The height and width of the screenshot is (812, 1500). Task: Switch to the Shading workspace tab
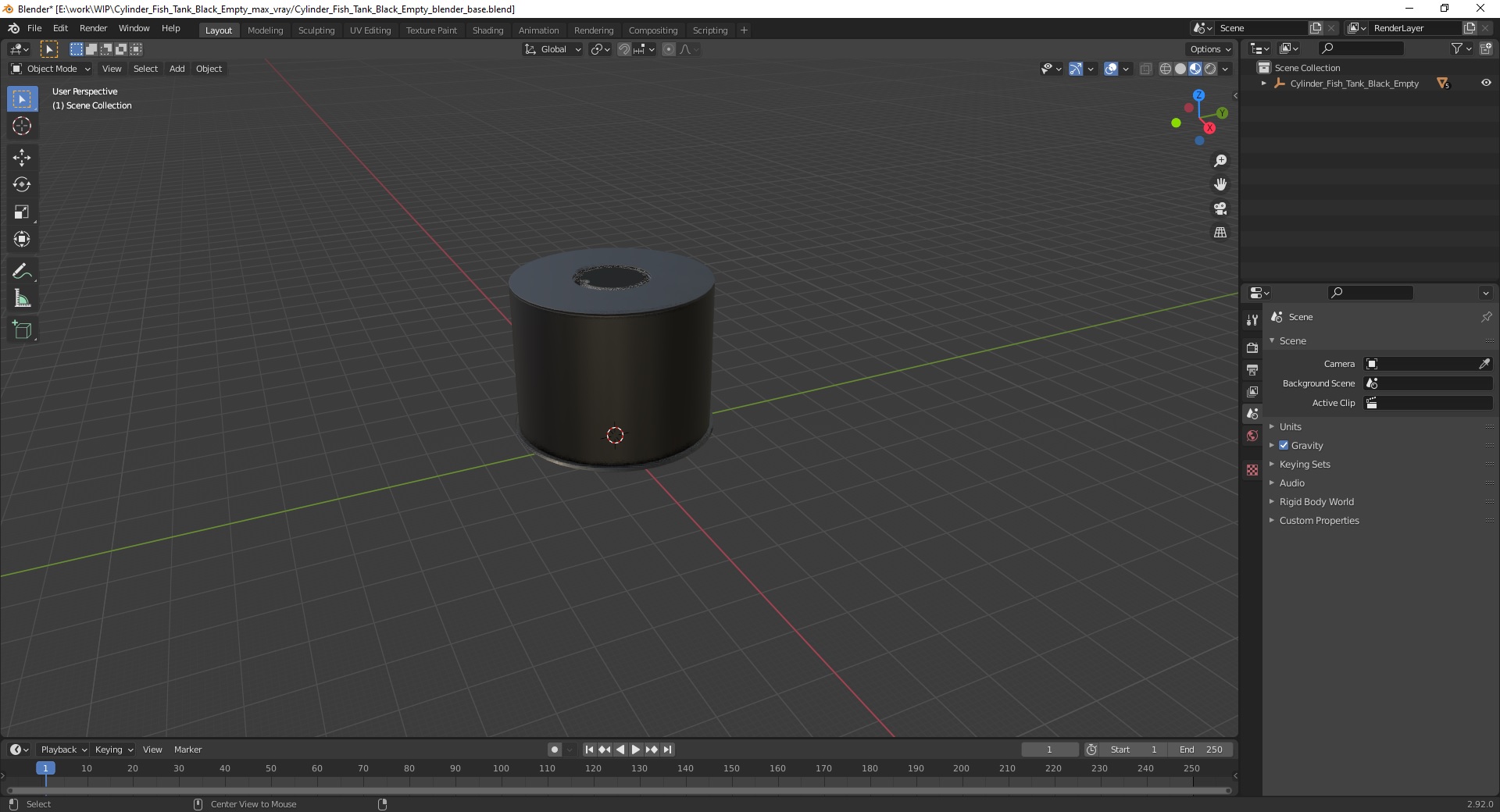coord(487,30)
